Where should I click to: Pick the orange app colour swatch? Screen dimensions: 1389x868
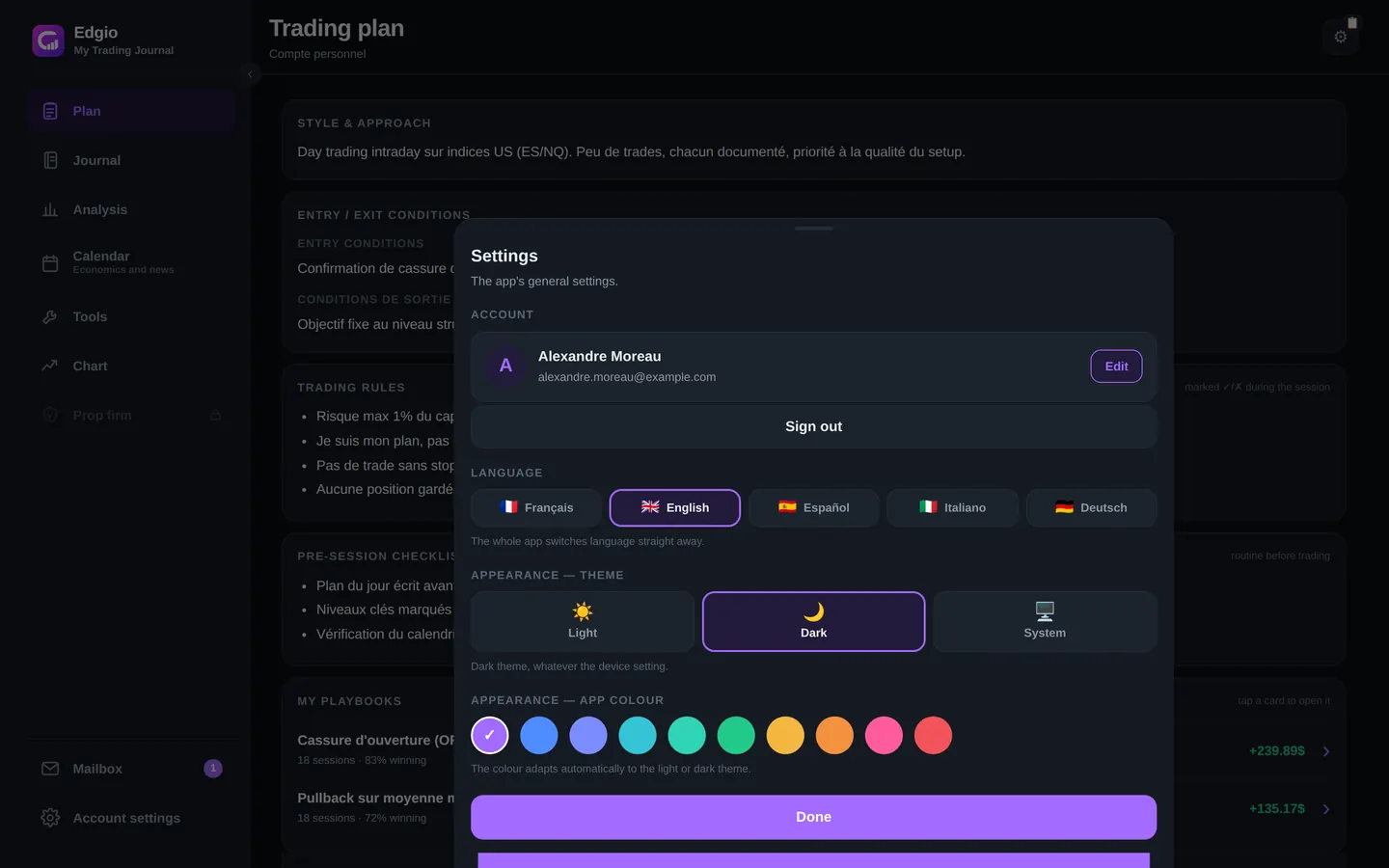pyautogui.click(x=834, y=735)
